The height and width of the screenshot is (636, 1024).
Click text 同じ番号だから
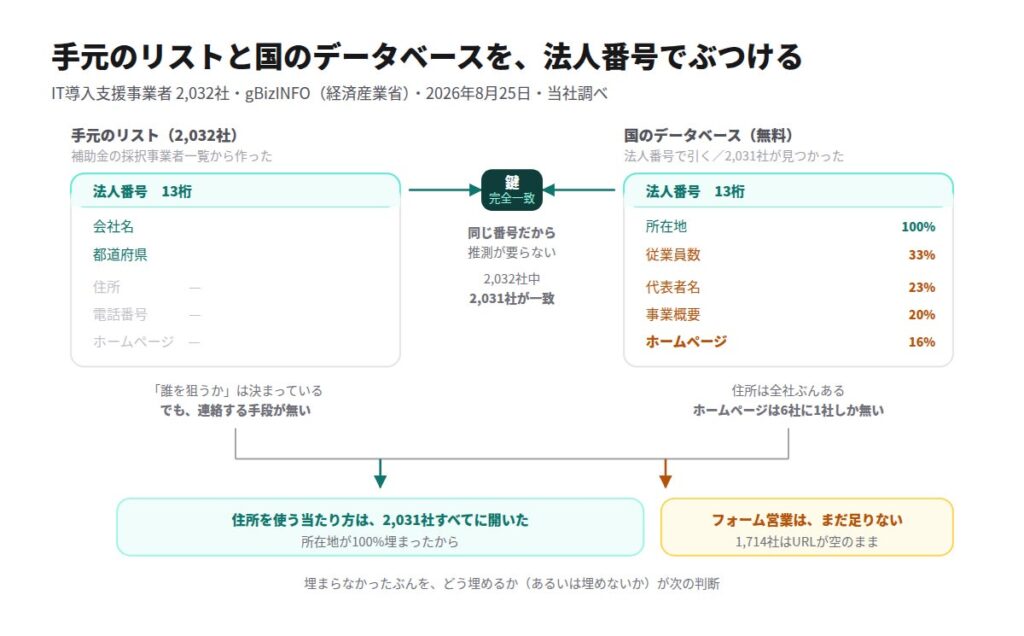(511, 232)
